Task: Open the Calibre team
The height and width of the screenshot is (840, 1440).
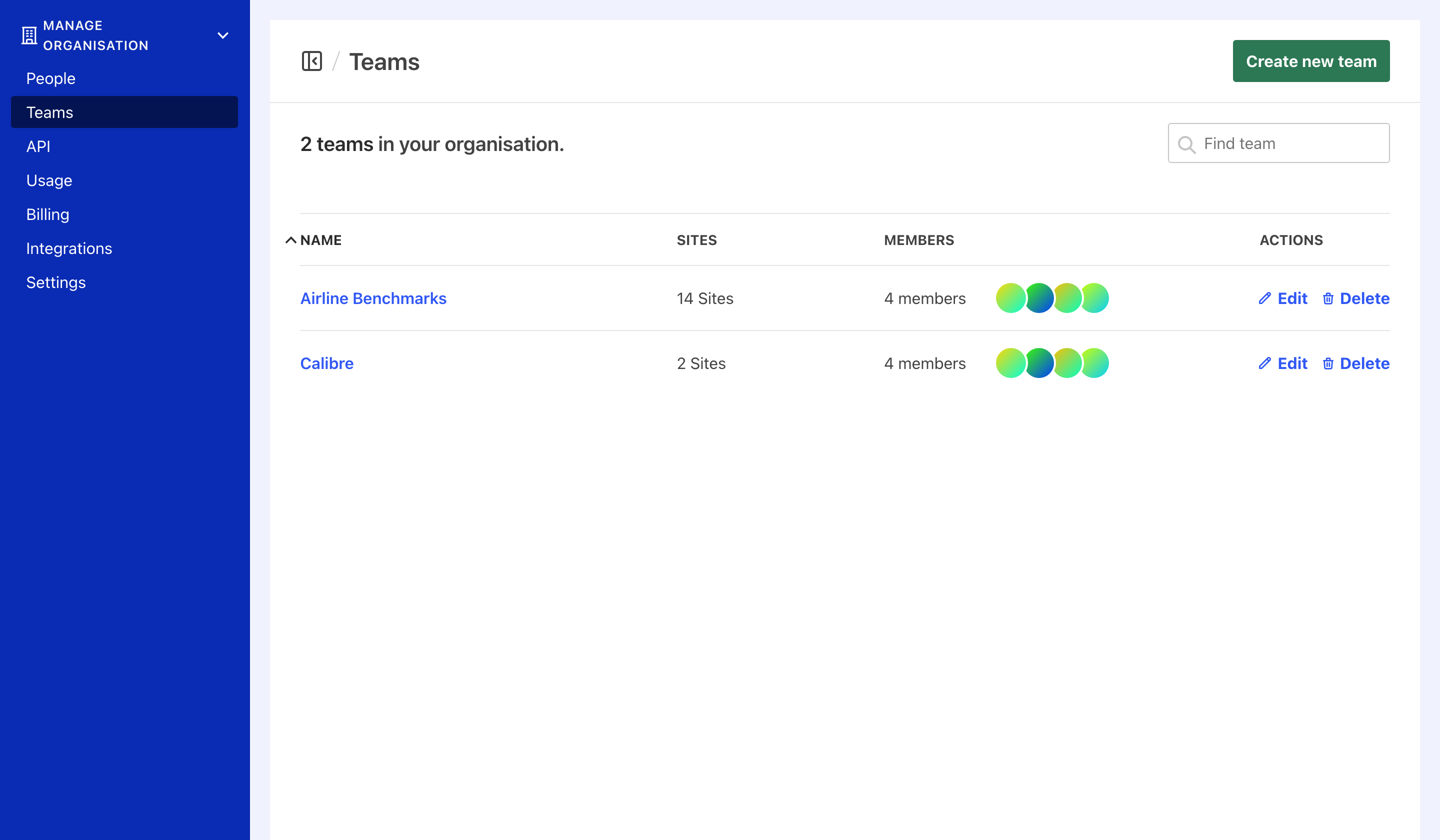Action: coord(326,363)
